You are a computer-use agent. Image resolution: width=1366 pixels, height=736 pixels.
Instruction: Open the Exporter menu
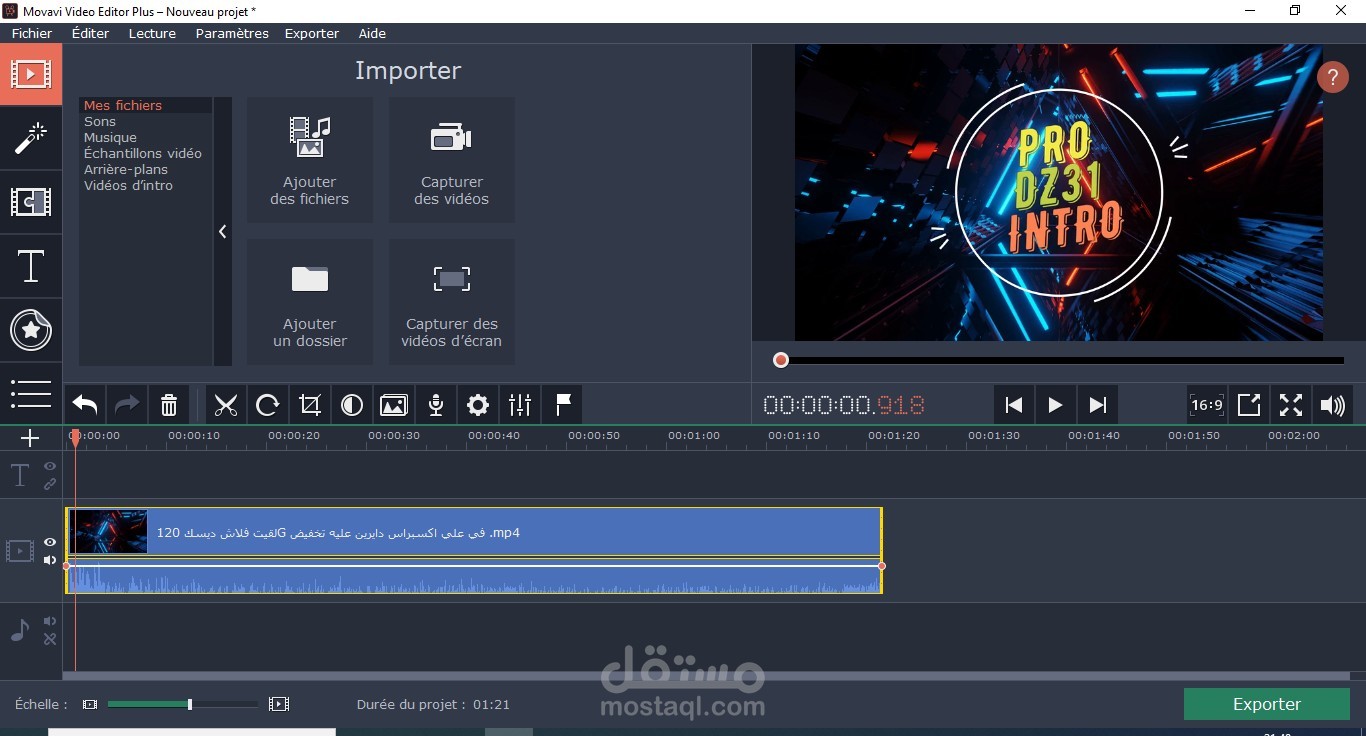(x=312, y=33)
